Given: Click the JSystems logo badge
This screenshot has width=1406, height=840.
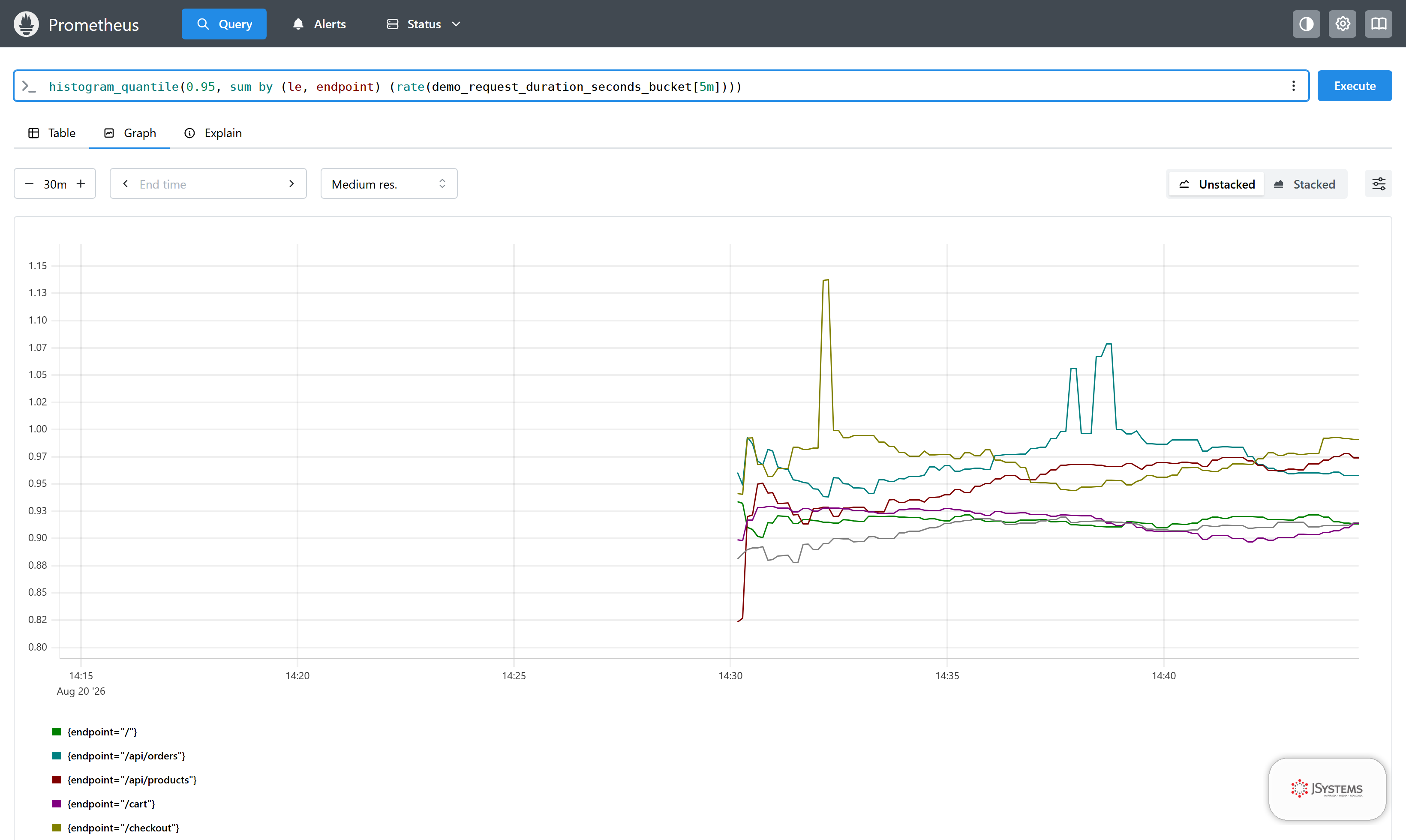Looking at the screenshot, I should [1327, 789].
